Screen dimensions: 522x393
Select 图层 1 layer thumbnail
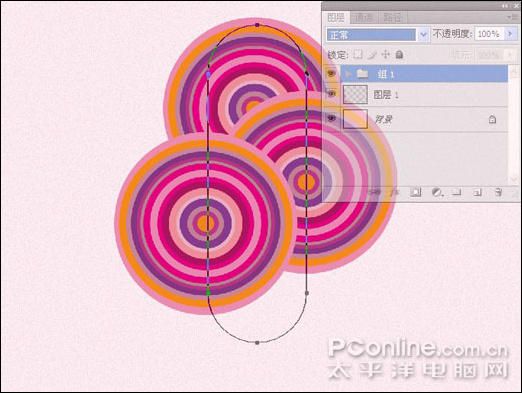(x=355, y=95)
